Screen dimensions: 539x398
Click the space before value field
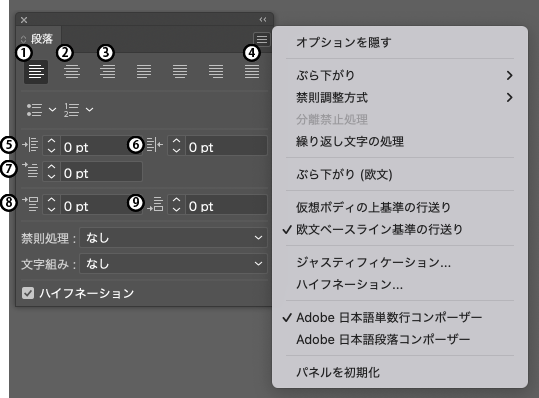(x=101, y=204)
